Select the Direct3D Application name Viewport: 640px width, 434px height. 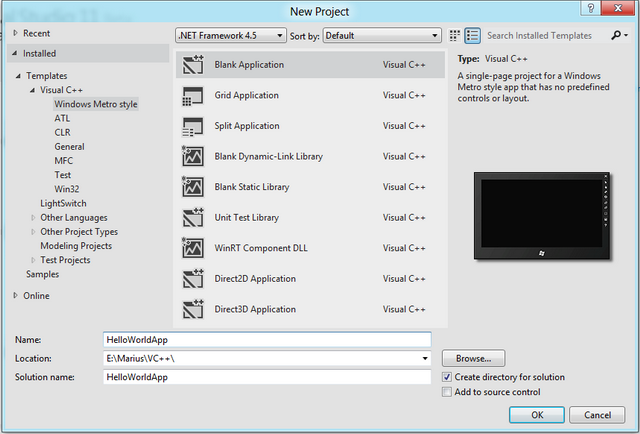click(x=255, y=309)
